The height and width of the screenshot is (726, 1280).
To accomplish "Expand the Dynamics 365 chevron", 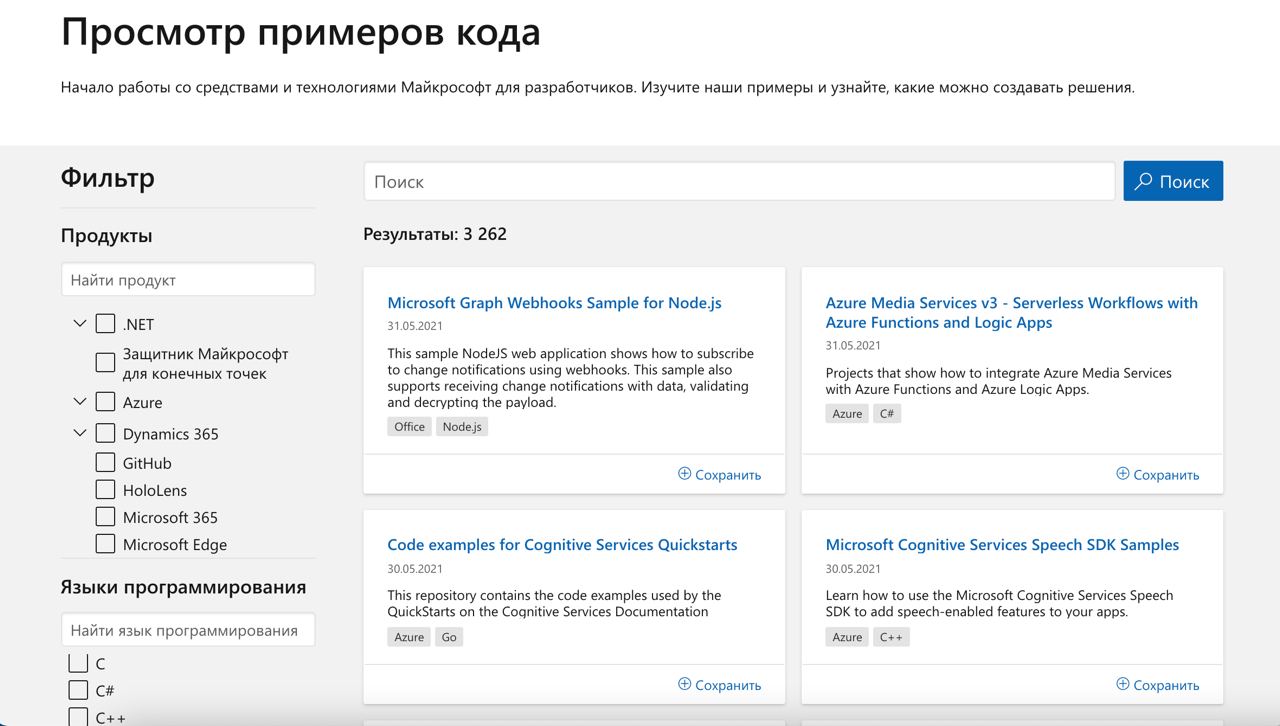I will (x=80, y=433).
